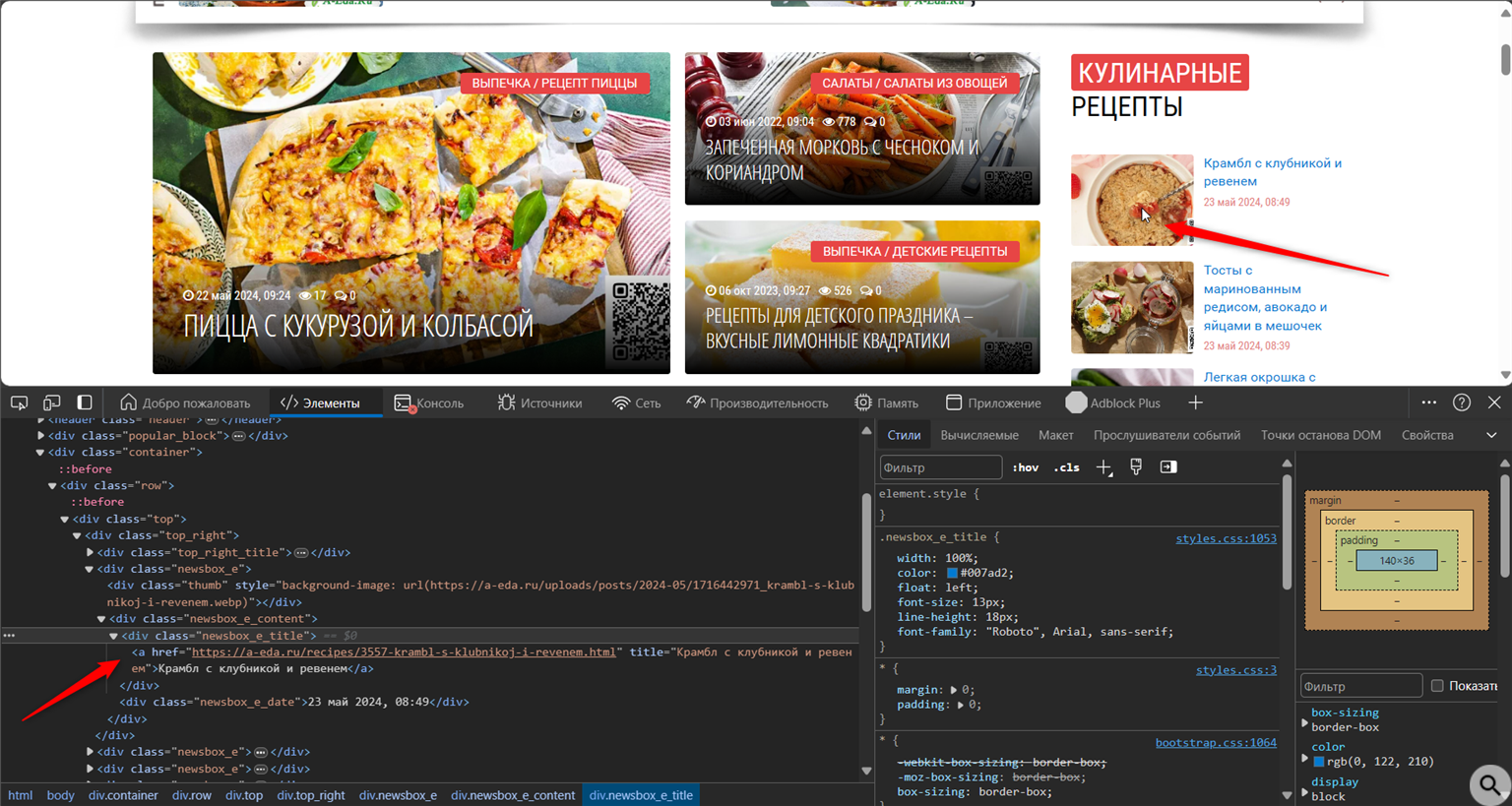Image resolution: width=1512 pixels, height=806 pixels.
Task: Toggle the :hov element state button
Action: [x=1026, y=467]
